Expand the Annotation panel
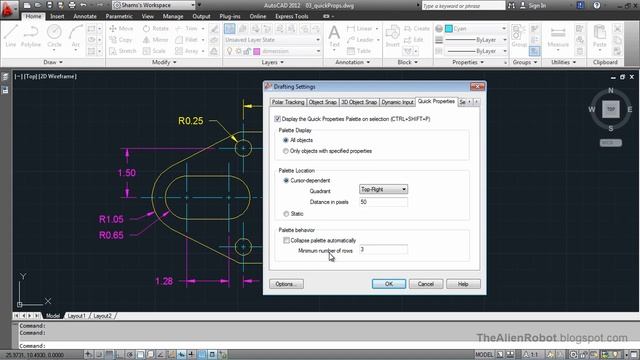Image resolution: width=640 pixels, height=360 pixels. tap(353, 62)
